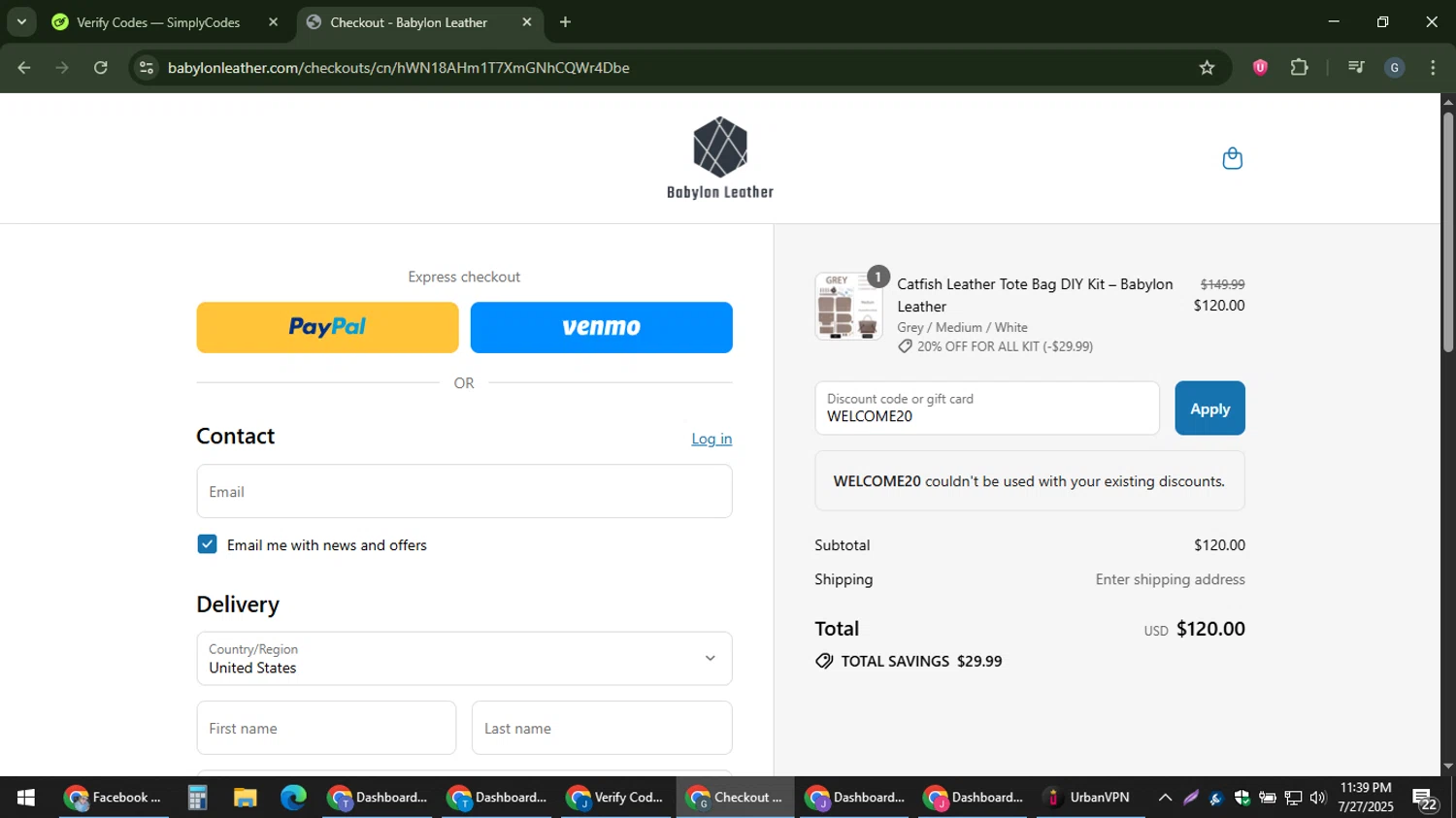Click the Enter shipping address text

(x=1170, y=579)
